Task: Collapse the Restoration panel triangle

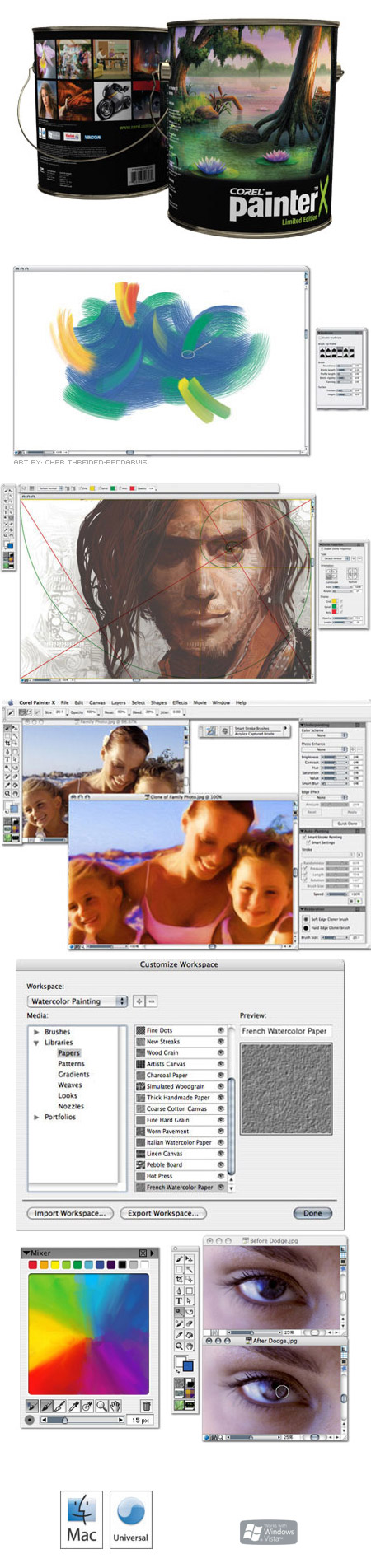Action: point(303,909)
